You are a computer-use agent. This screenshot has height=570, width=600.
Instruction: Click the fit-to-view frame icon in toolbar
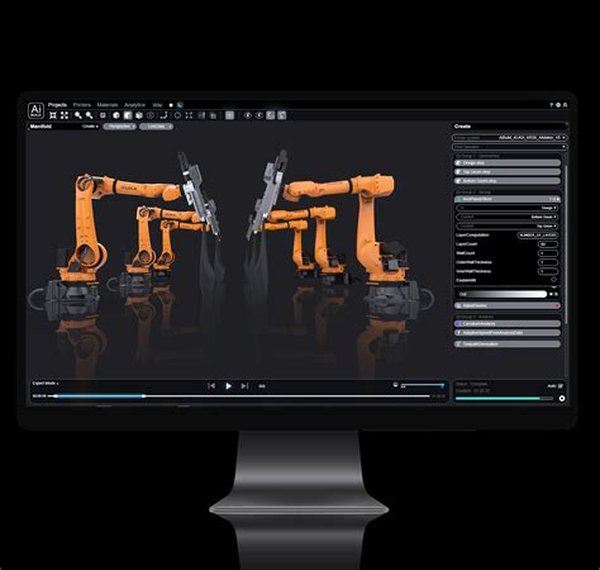coord(65,115)
